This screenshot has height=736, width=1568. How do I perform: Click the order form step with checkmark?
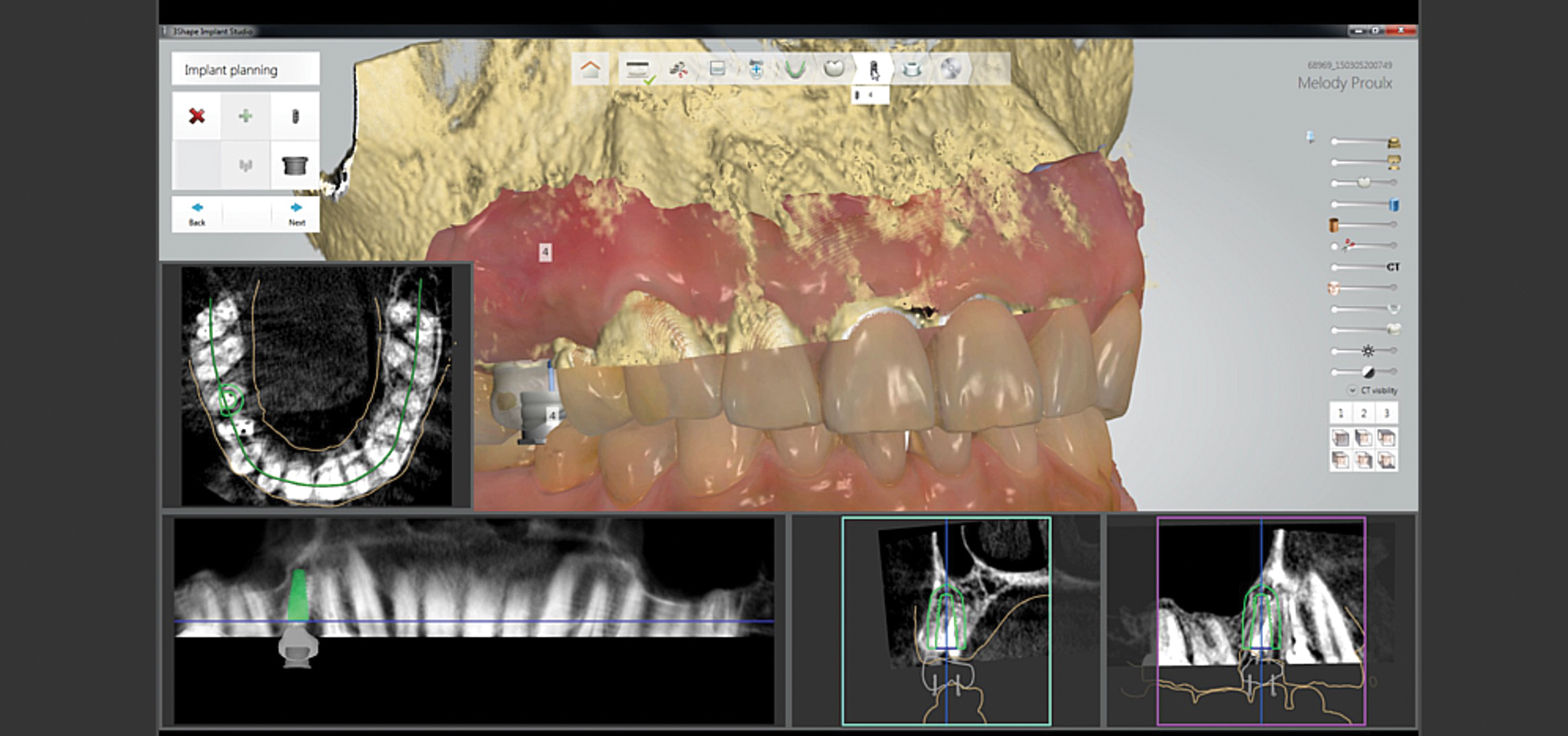coord(638,70)
